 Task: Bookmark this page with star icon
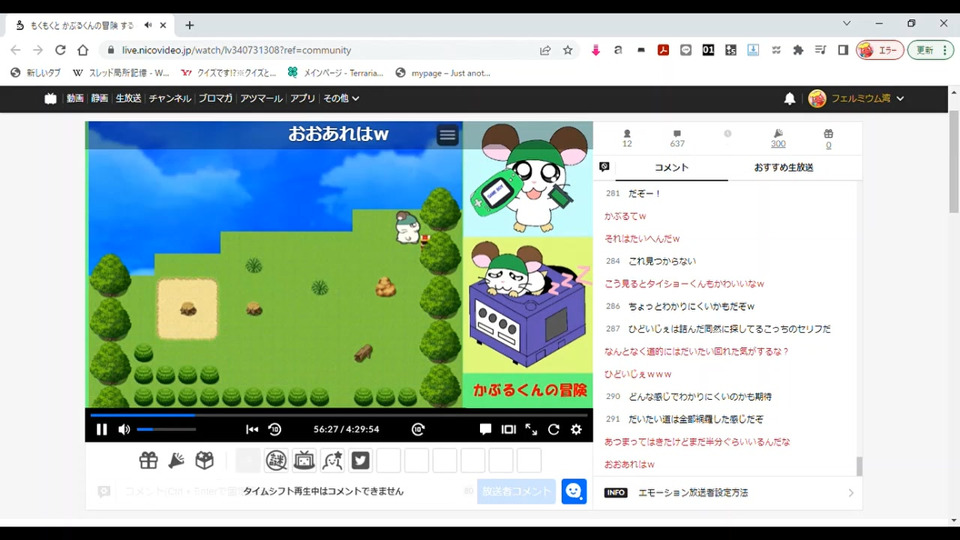pyautogui.click(x=568, y=50)
